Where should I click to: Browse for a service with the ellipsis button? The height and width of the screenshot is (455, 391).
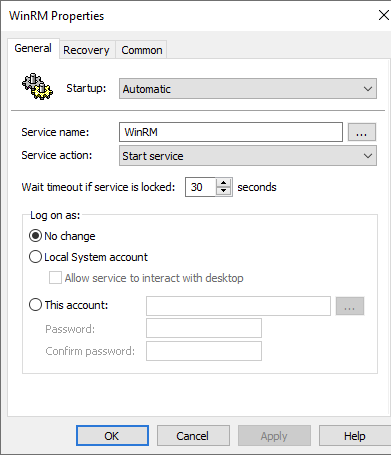(362, 132)
